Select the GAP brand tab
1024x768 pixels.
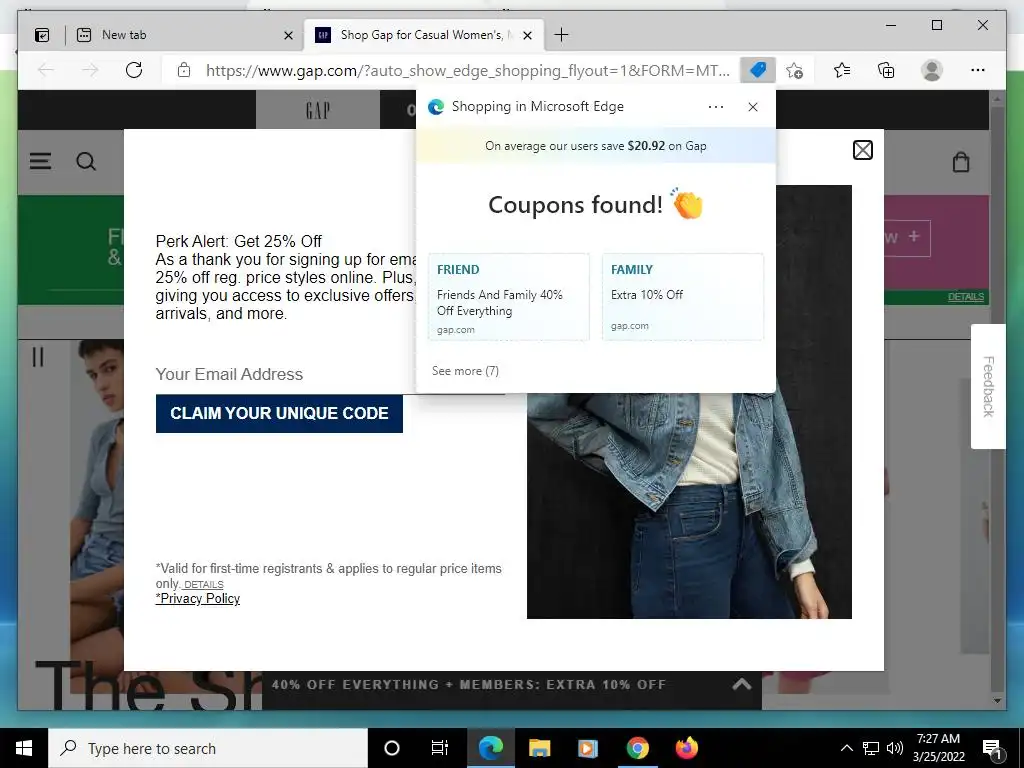(x=318, y=110)
